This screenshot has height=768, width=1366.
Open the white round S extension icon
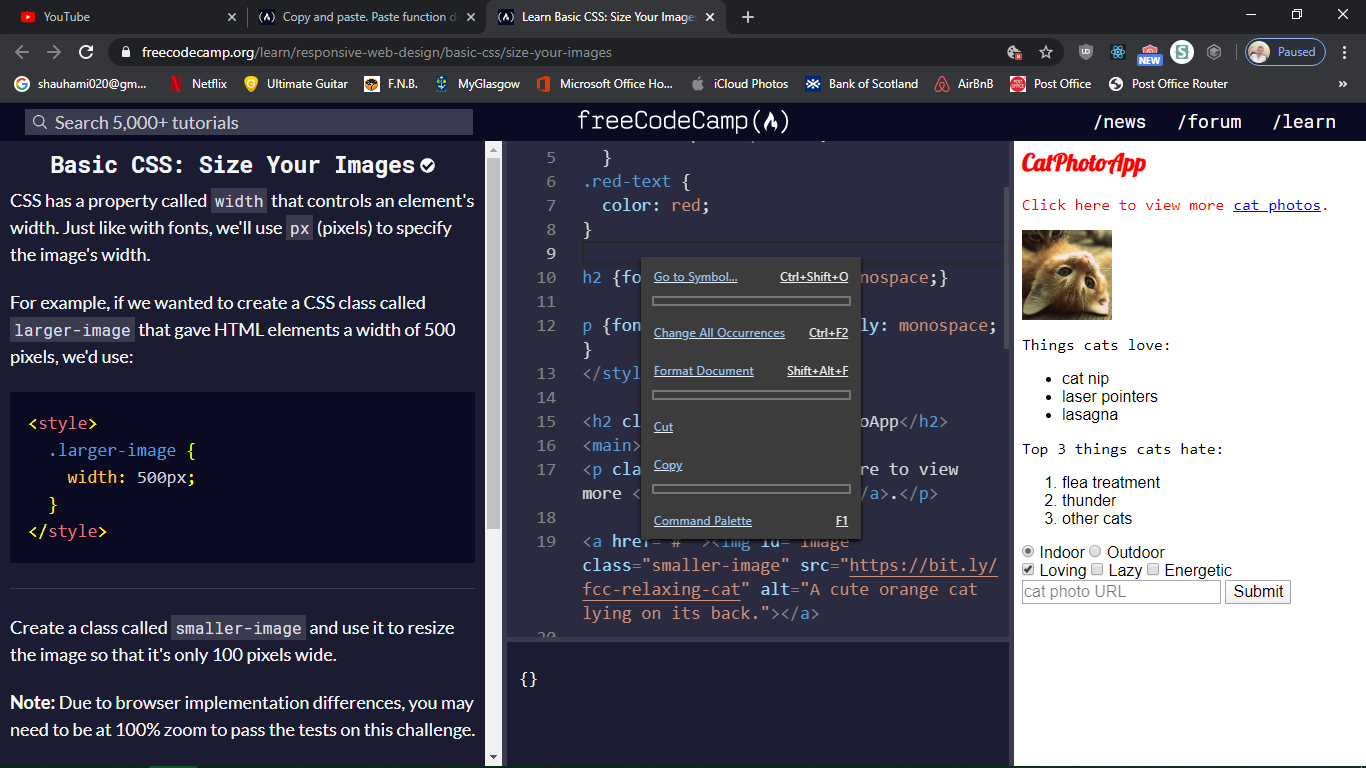click(1182, 52)
